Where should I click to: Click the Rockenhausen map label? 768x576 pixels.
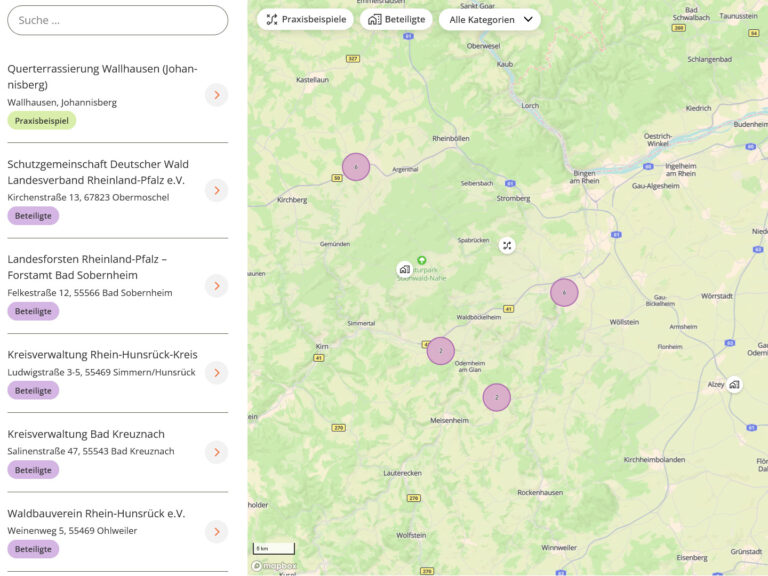pos(540,492)
